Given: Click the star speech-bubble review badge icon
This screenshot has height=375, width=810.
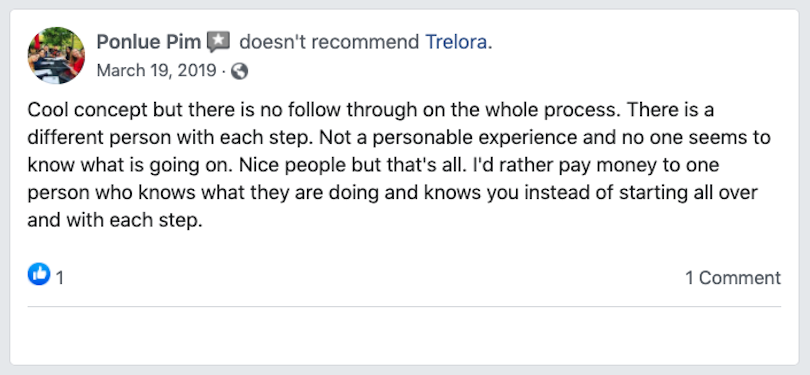Looking at the screenshot, I should click(219, 42).
